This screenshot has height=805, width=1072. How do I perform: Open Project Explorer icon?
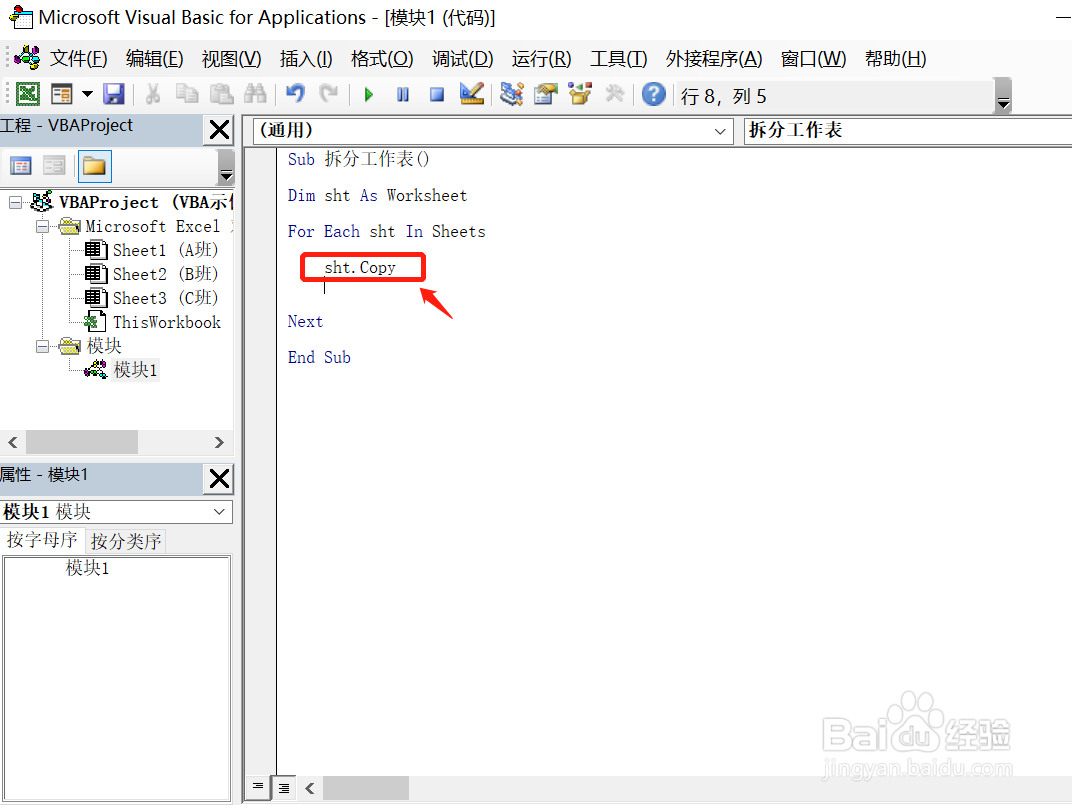point(511,94)
